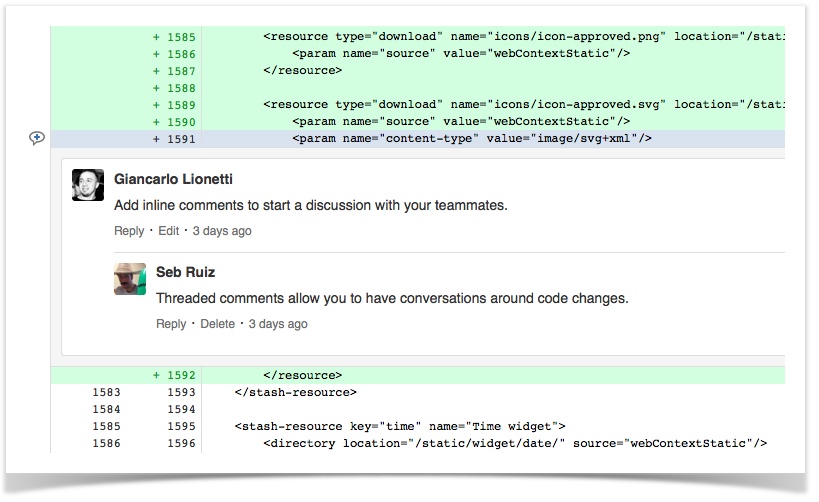
Task: Click the timestamp on Giancarlo's comment
Action: (x=221, y=231)
